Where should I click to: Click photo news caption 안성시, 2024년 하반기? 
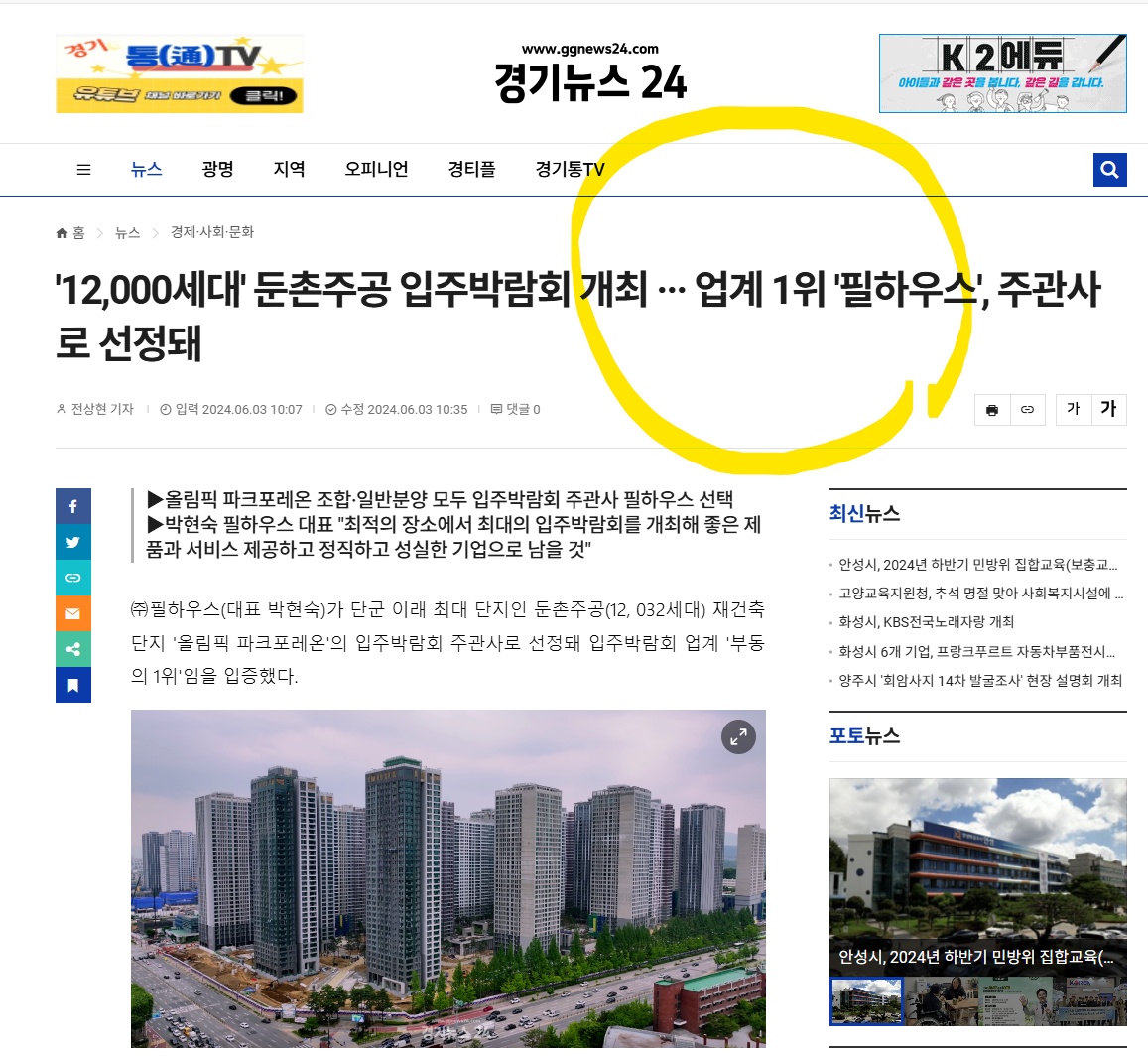[x=976, y=958]
